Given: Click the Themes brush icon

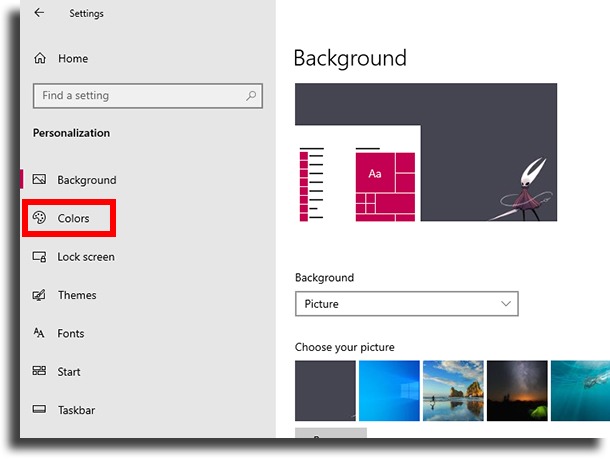Looking at the screenshot, I should 39,295.
